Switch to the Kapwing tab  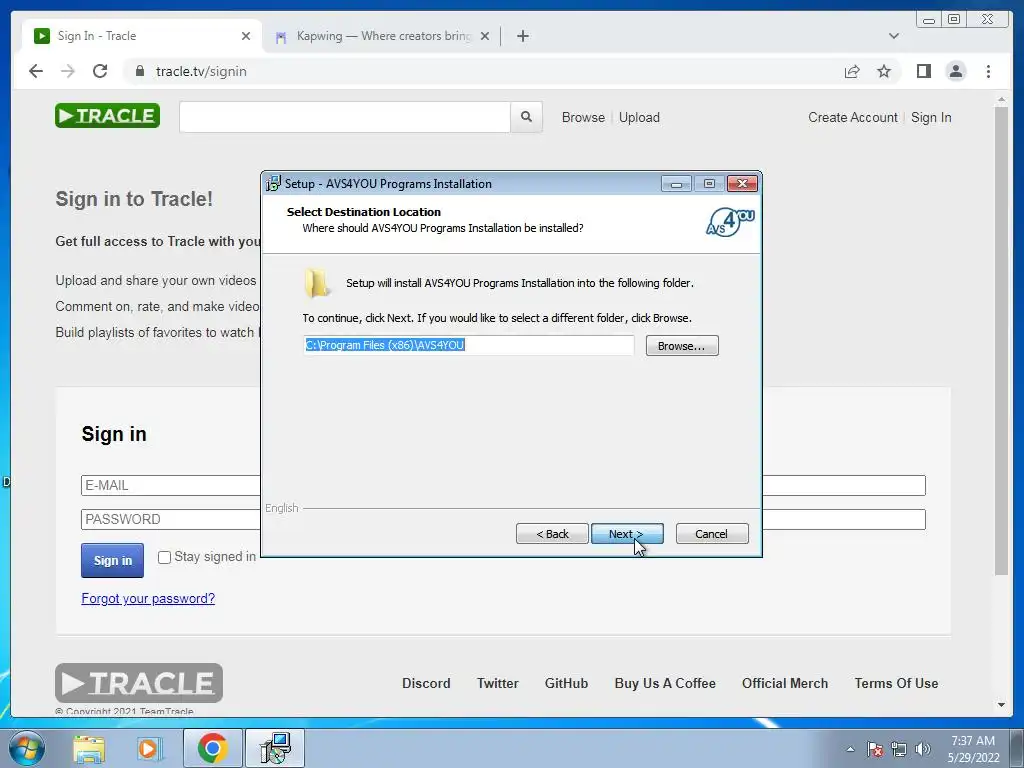click(x=382, y=36)
